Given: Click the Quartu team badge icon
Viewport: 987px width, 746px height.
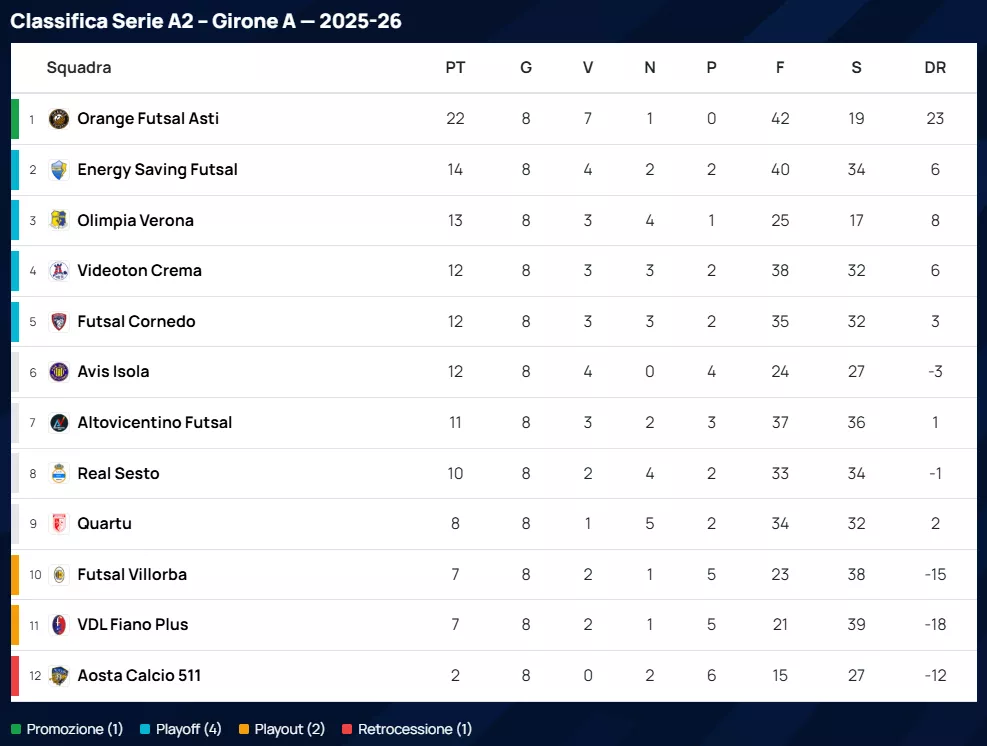Looking at the screenshot, I should point(59,524).
